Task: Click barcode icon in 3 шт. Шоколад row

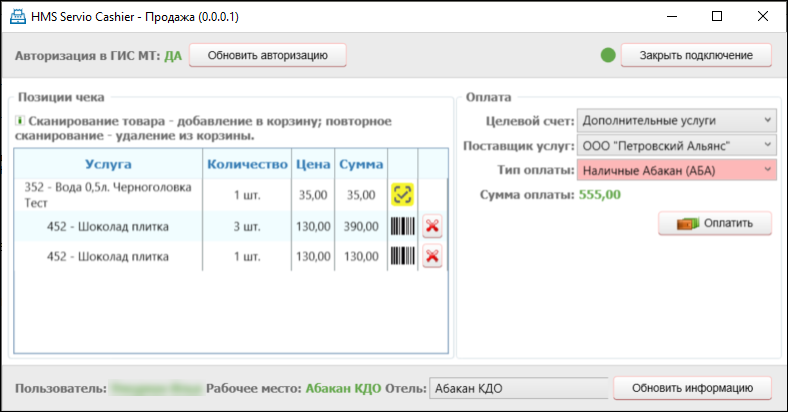Action: [x=402, y=226]
